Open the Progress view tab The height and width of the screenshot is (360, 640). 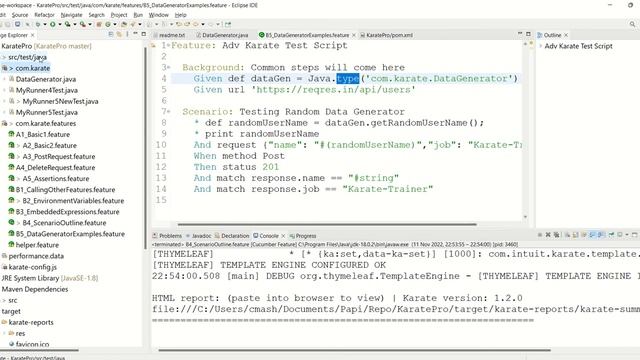[x=306, y=236]
